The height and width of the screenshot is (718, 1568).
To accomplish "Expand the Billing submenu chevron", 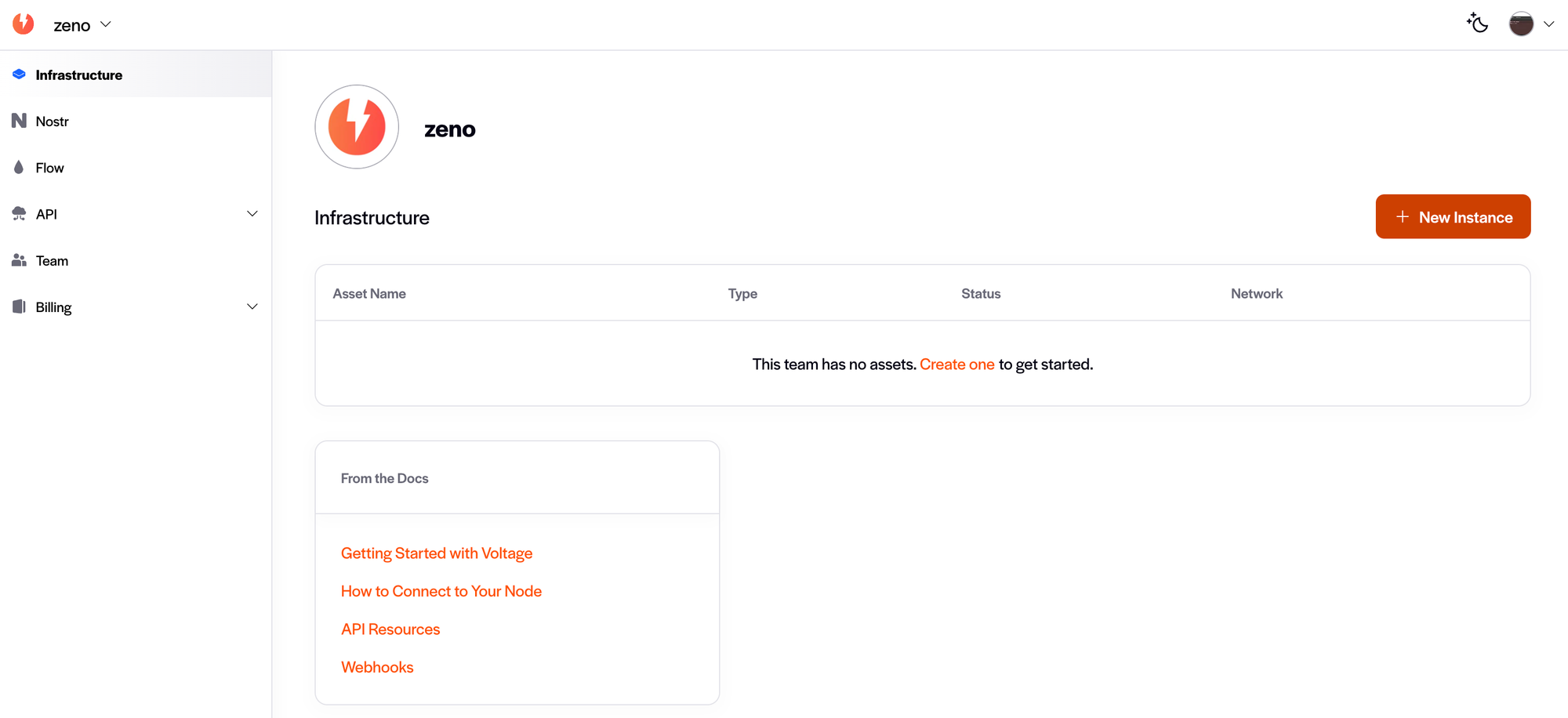I will point(252,306).
